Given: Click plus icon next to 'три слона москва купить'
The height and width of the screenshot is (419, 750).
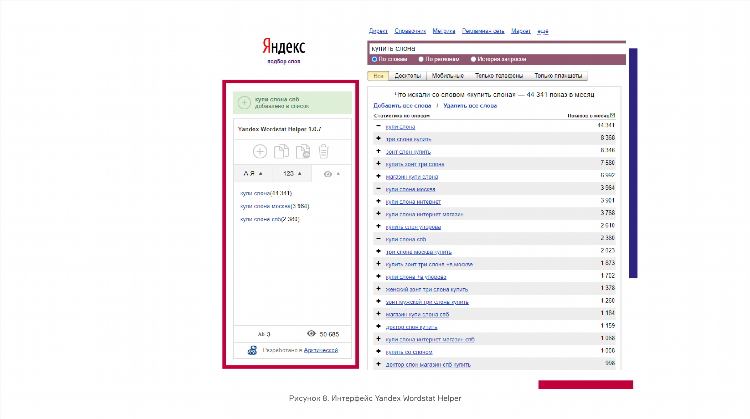Looking at the screenshot, I should coord(378,251).
